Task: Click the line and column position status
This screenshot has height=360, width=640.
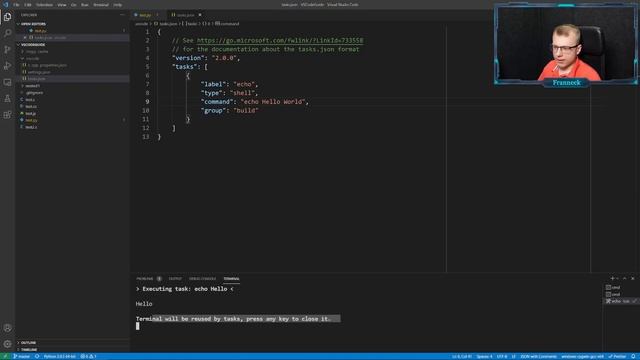Action: click(x=462, y=356)
